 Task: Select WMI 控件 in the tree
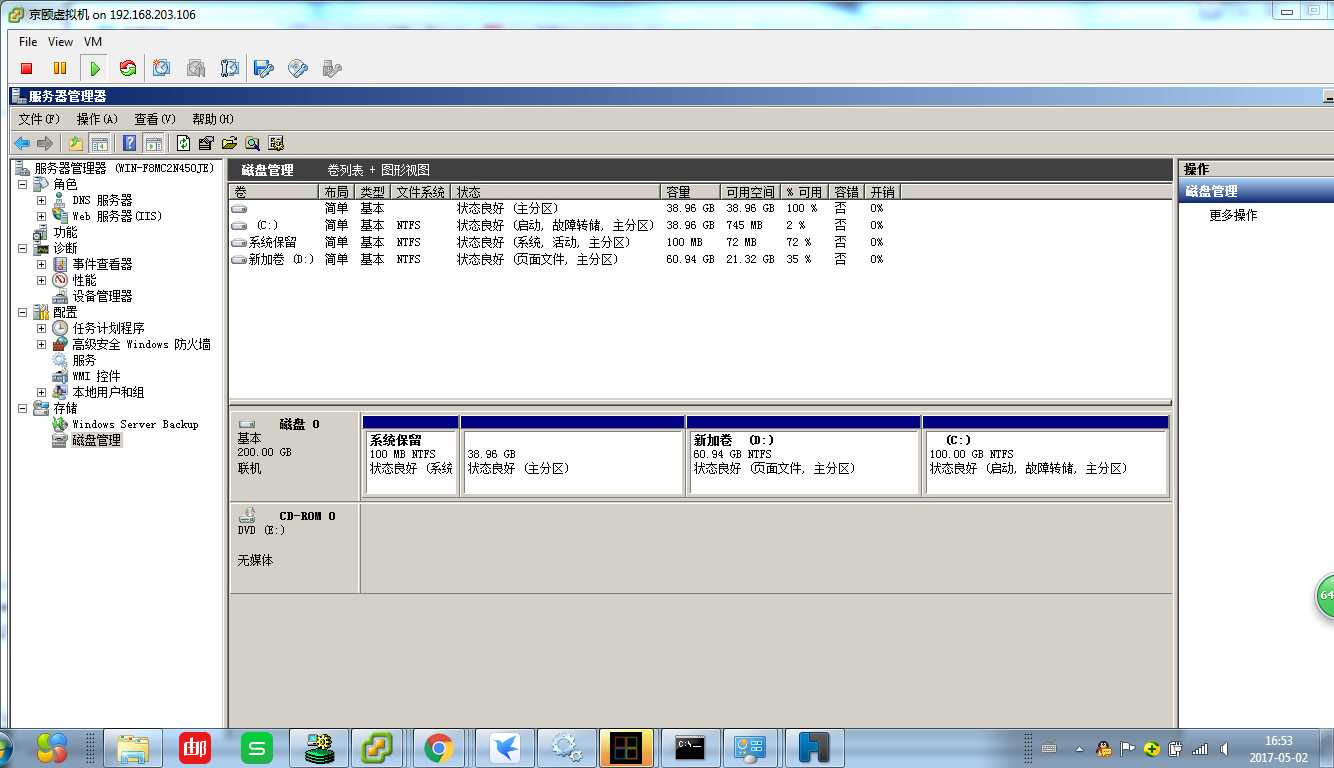[x=96, y=376]
